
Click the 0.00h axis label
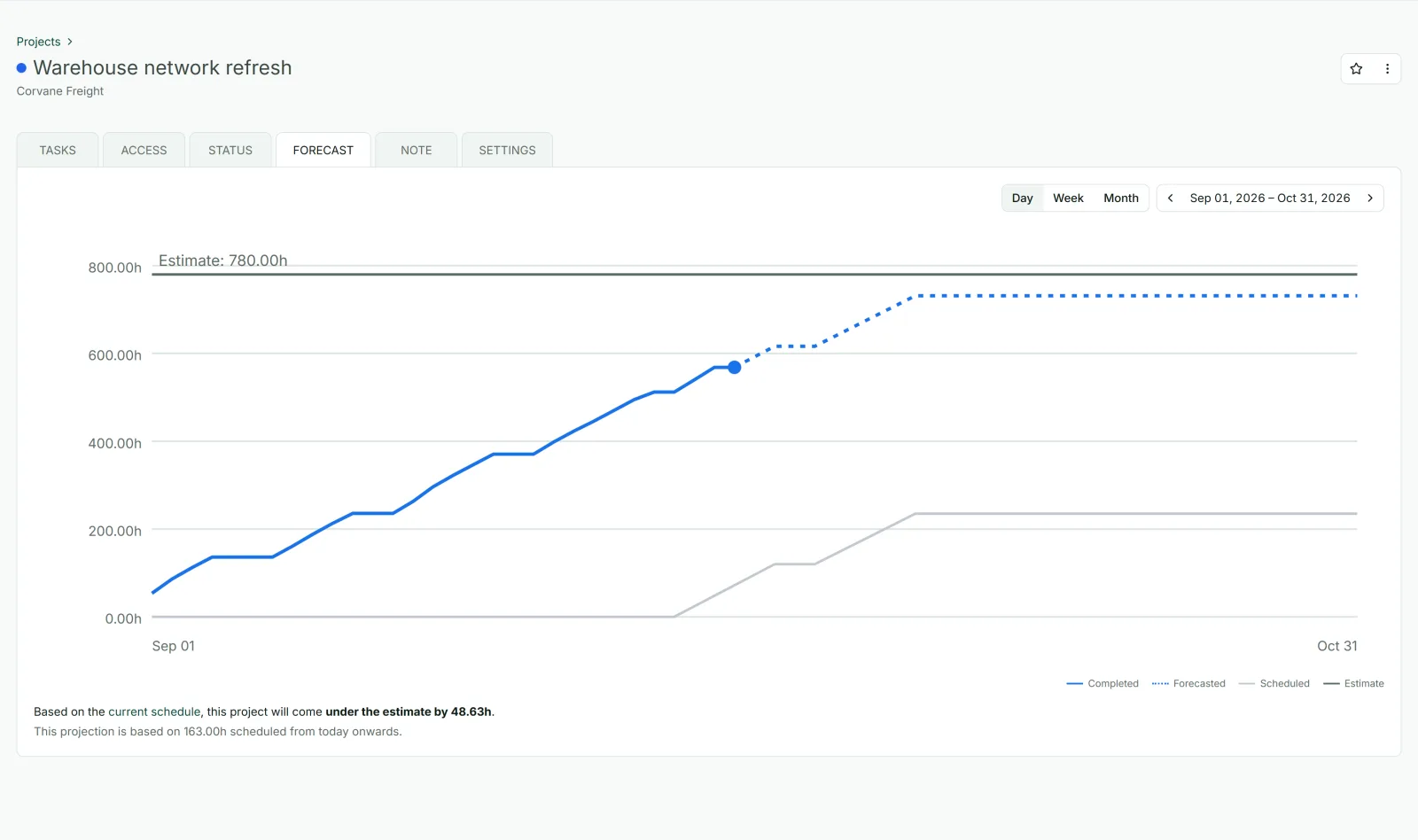click(x=123, y=618)
